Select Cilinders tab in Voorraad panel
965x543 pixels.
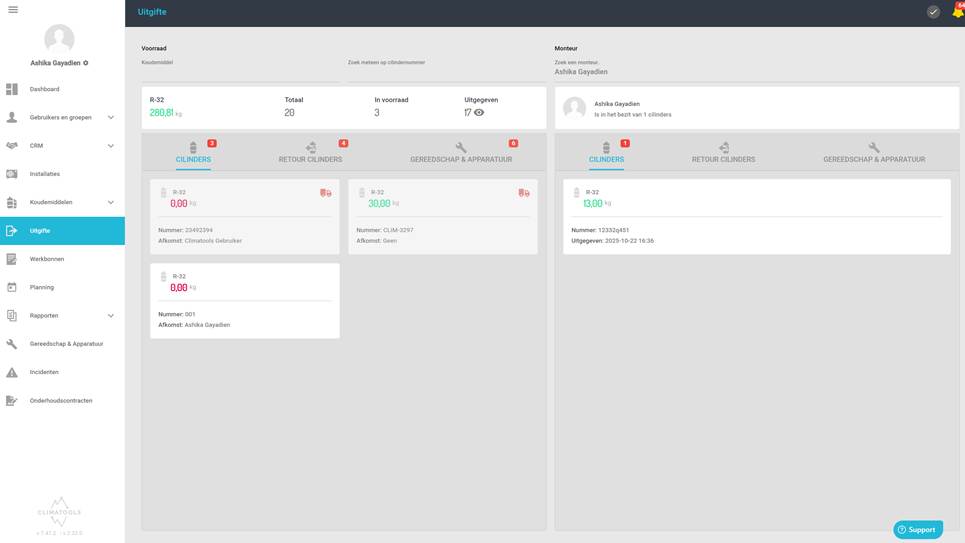click(x=193, y=153)
